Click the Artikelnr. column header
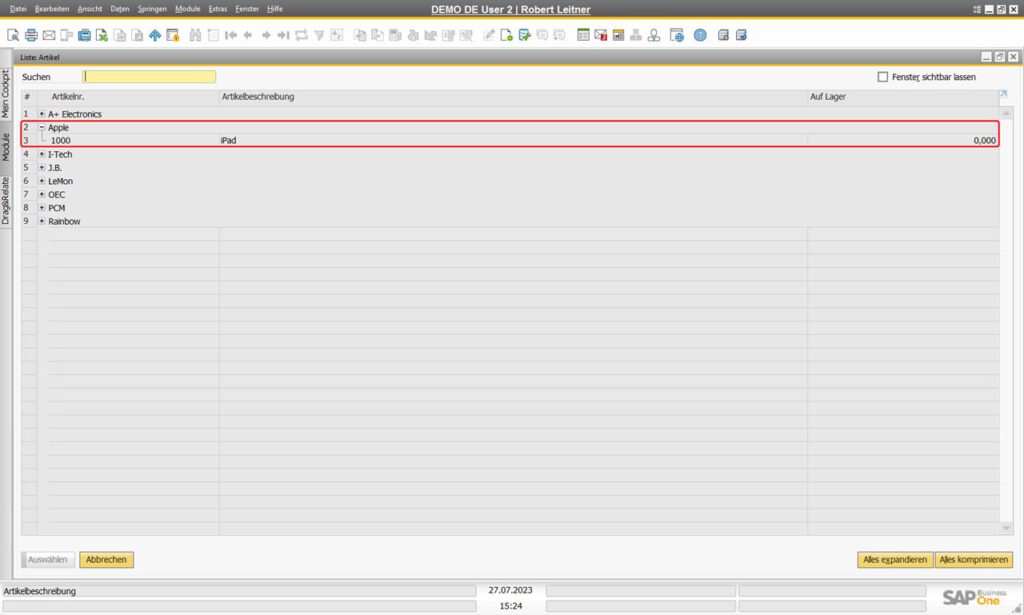Image resolution: width=1024 pixels, height=615 pixels. point(68,97)
